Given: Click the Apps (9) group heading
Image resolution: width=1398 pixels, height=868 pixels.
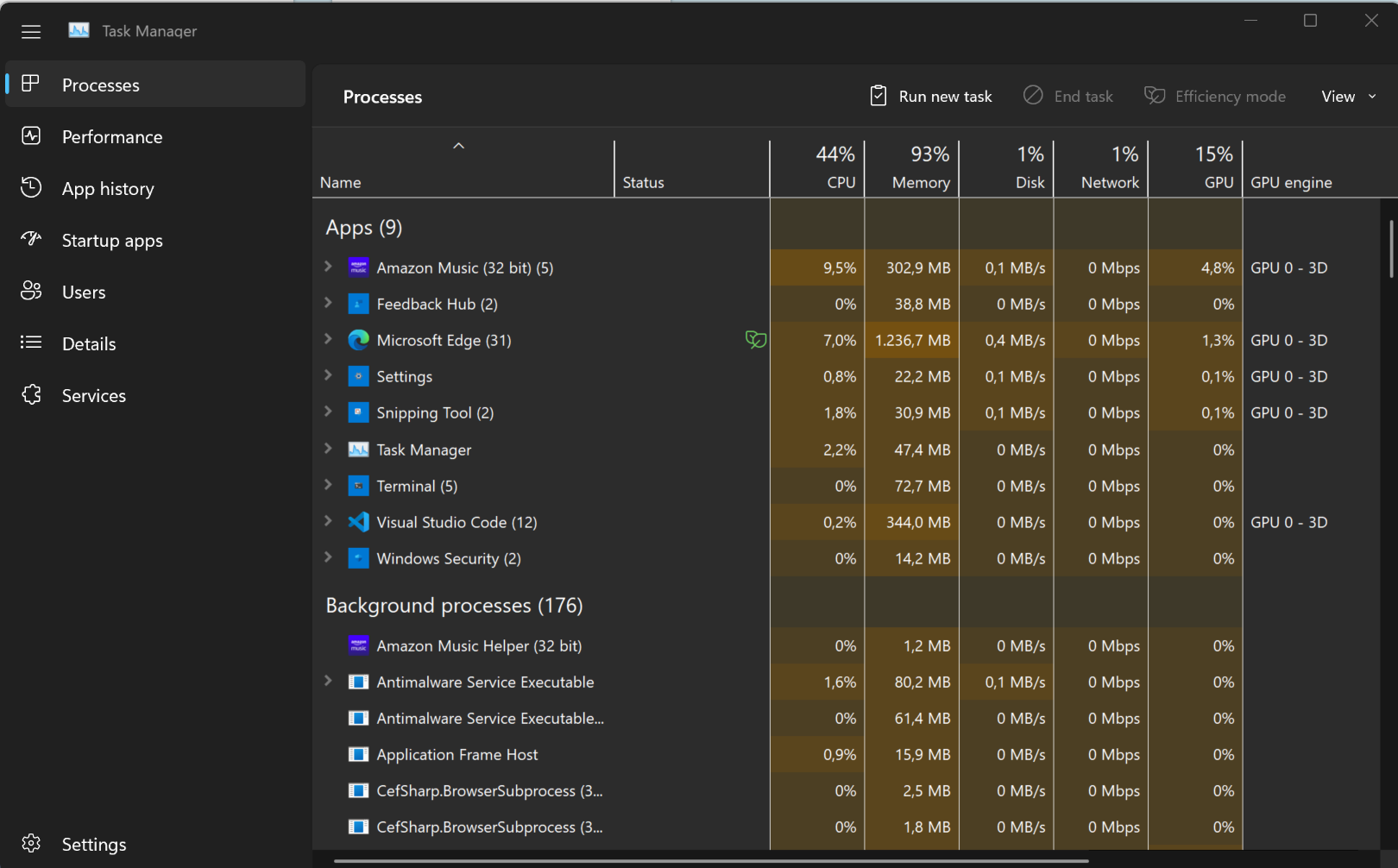Looking at the screenshot, I should 364,227.
